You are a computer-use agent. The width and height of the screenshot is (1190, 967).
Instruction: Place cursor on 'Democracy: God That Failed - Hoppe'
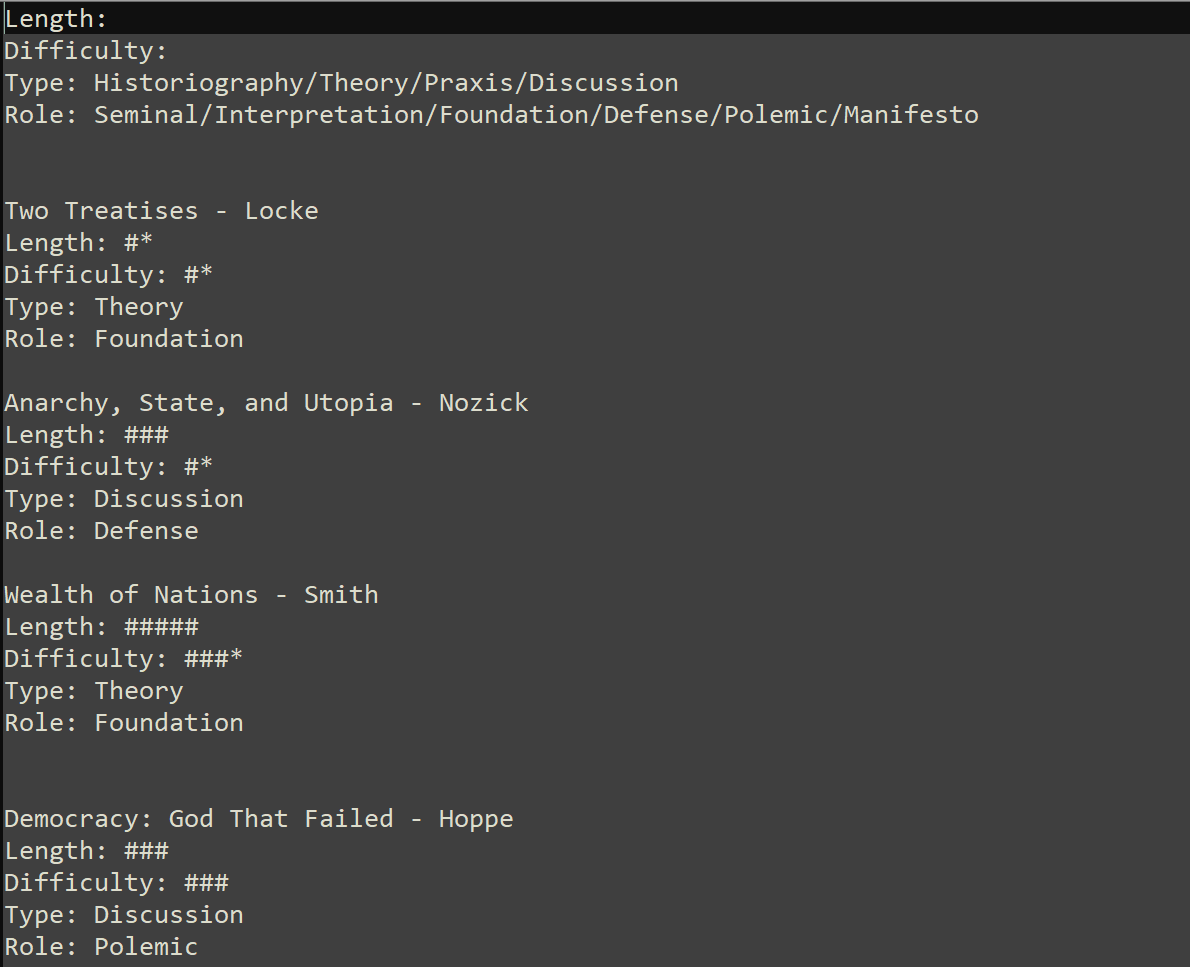point(258,819)
